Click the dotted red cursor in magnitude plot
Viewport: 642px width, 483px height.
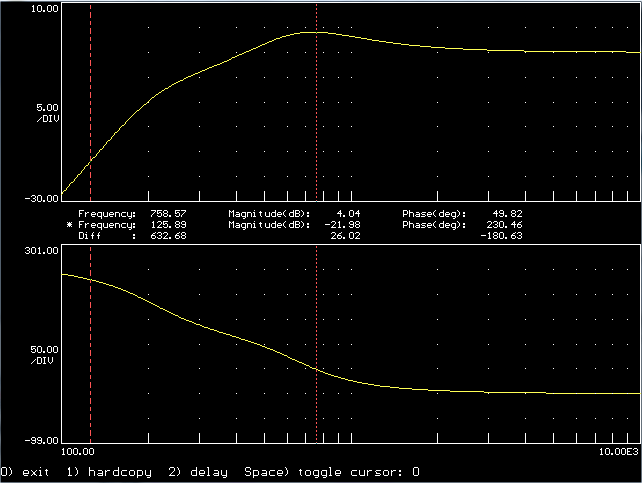pos(316,102)
